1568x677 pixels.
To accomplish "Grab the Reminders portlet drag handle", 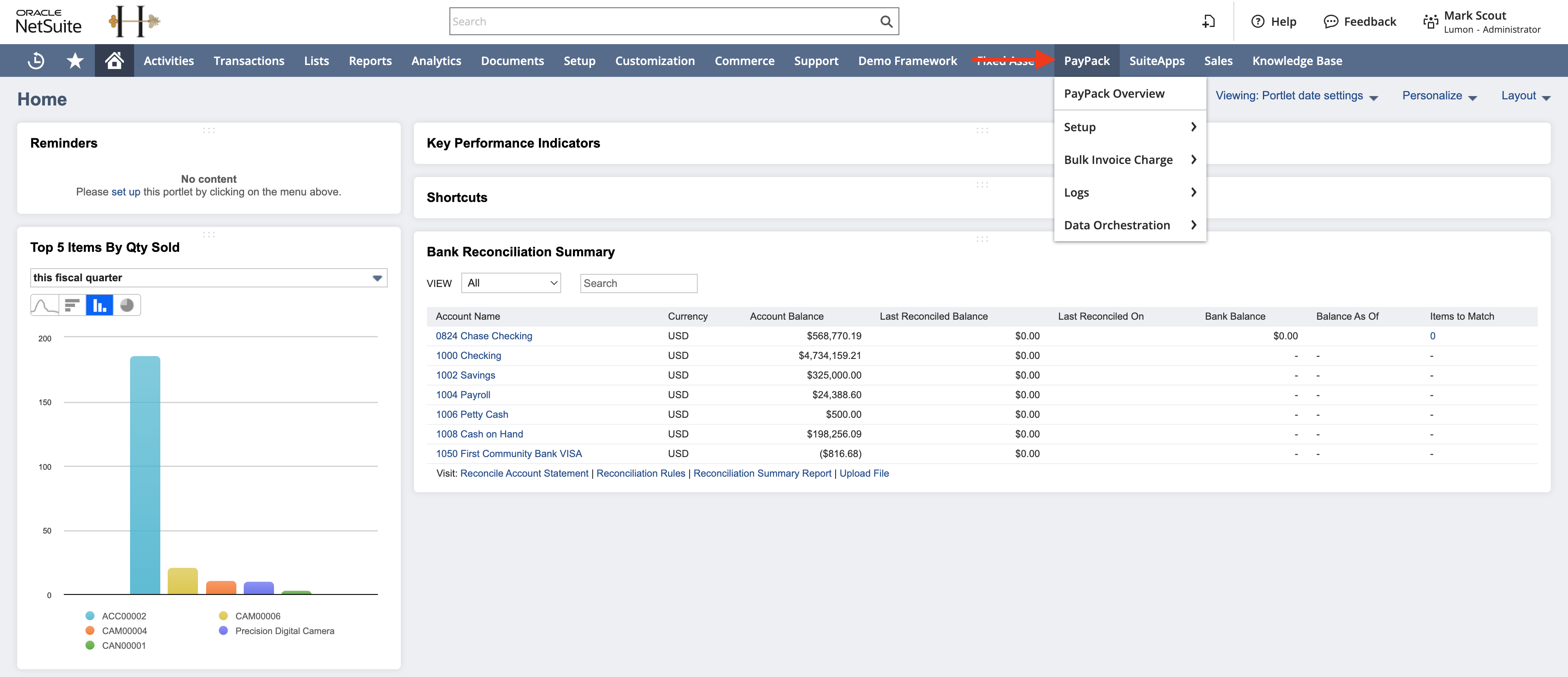I will click(x=209, y=130).
